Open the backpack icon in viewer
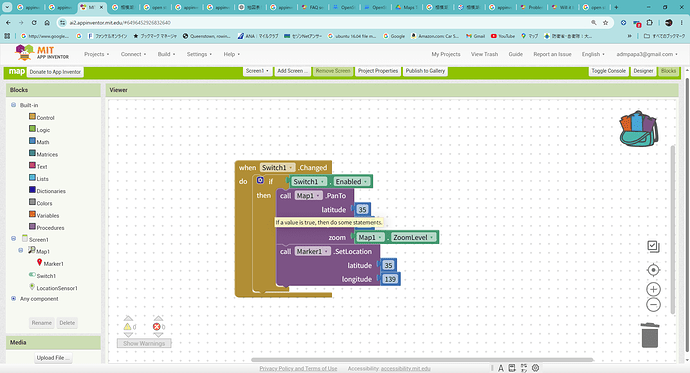The height and width of the screenshot is (373, 690). click(639, 129)
